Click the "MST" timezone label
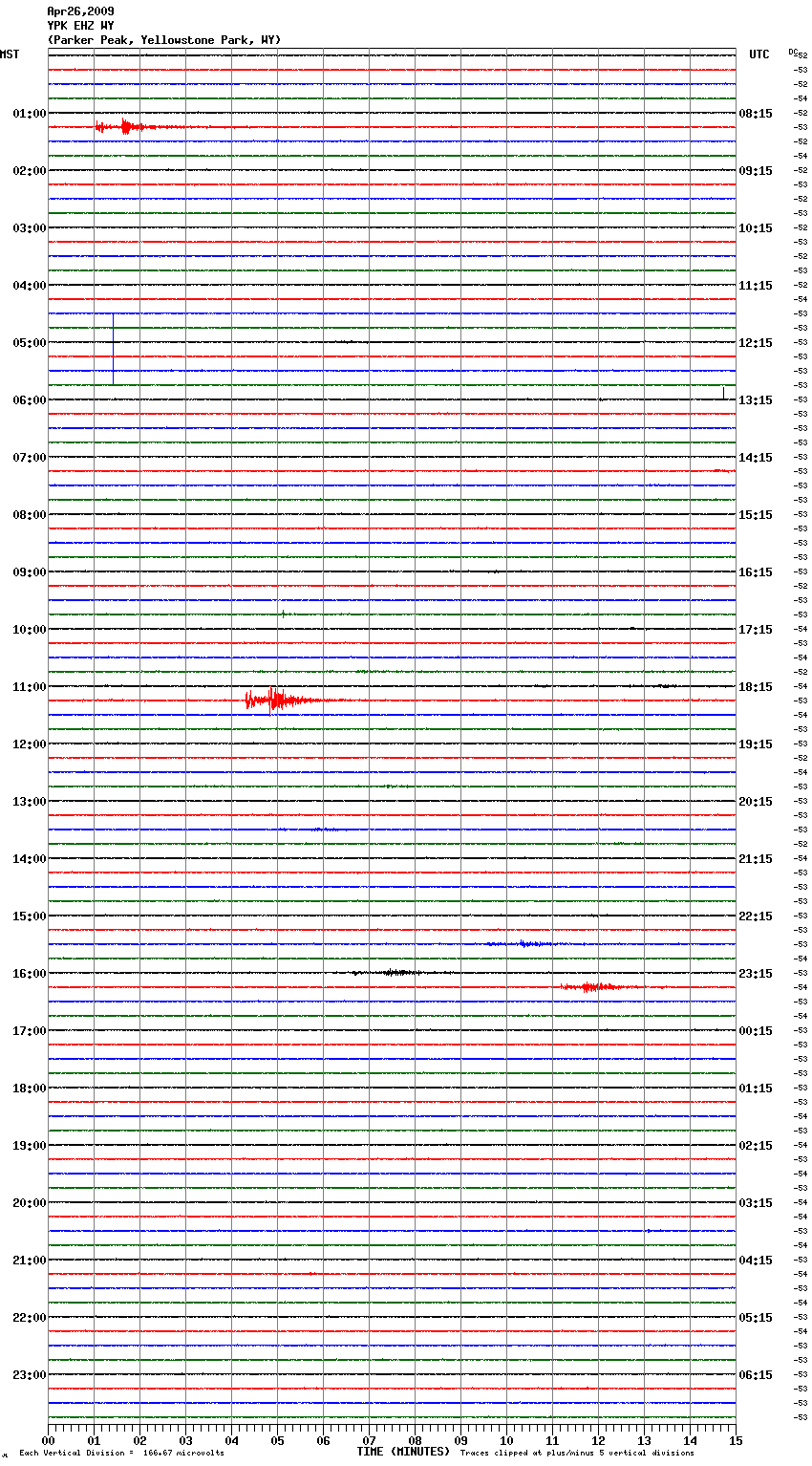Screen dimensions: 812x1466 point(10,54)
